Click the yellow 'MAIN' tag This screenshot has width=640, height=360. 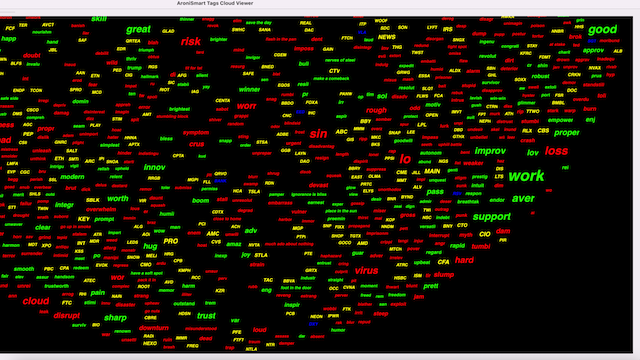432,171
